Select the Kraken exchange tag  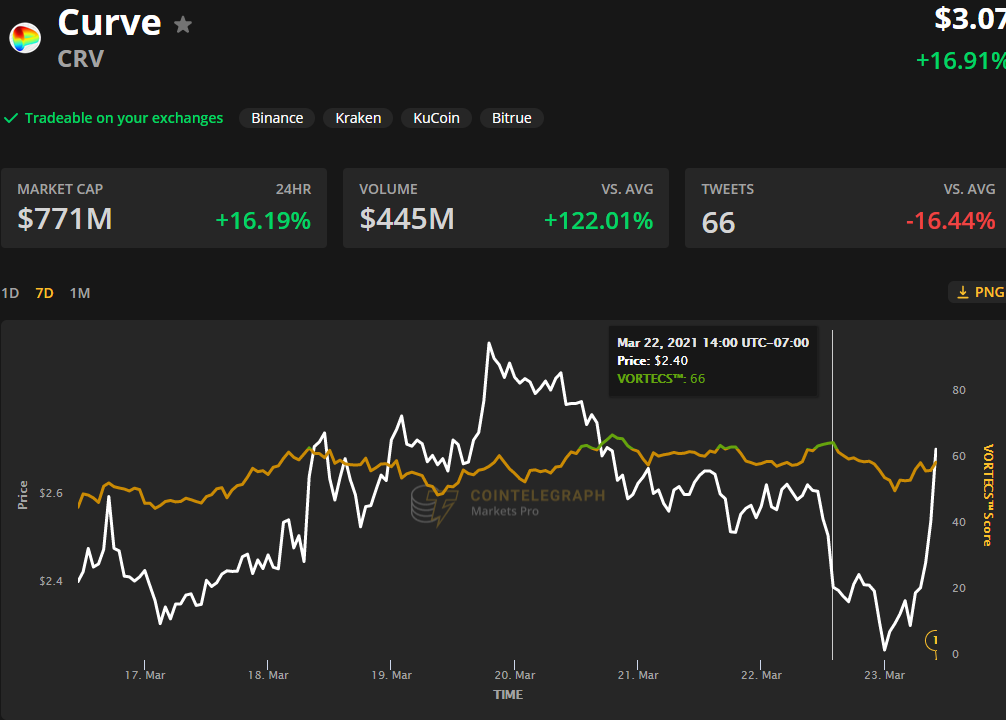pyautogui.click(x=358, y=118)
